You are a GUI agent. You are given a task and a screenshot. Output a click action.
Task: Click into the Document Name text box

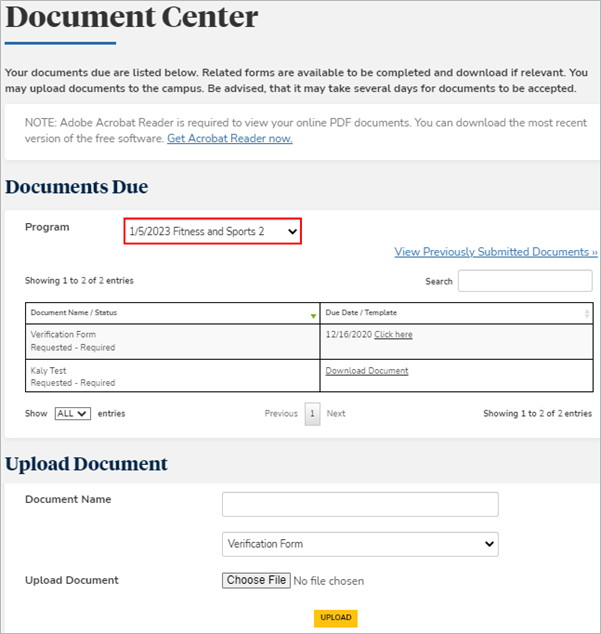(x=360, y=504)
